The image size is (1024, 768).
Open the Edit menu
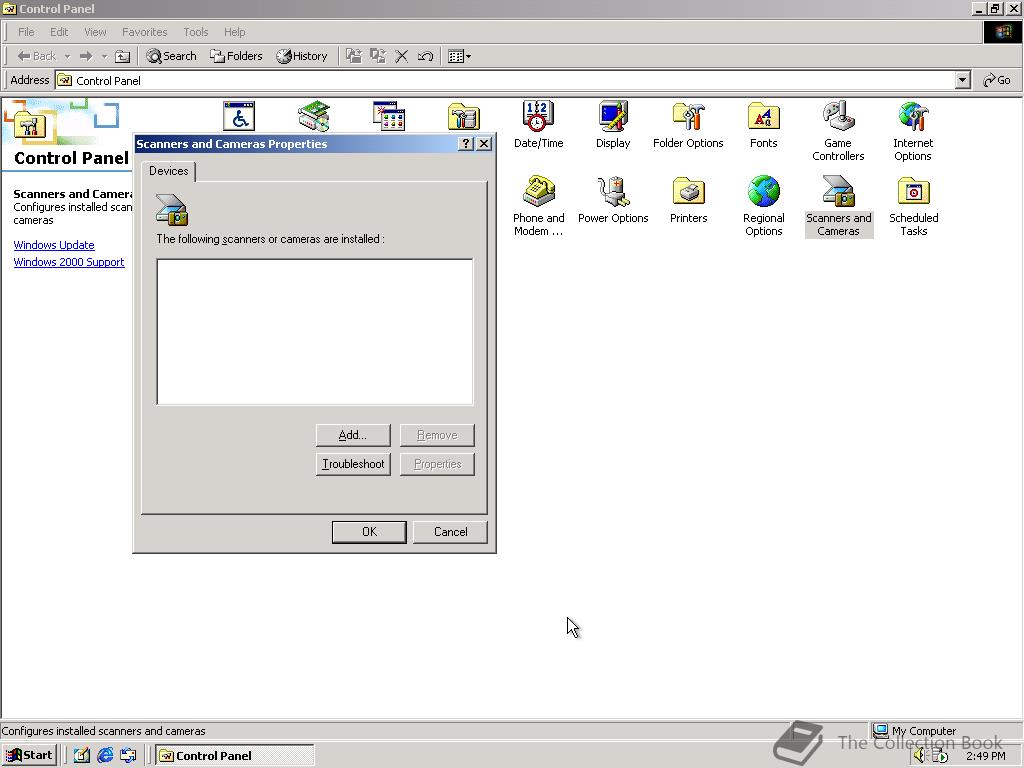[x=59, y=32]
